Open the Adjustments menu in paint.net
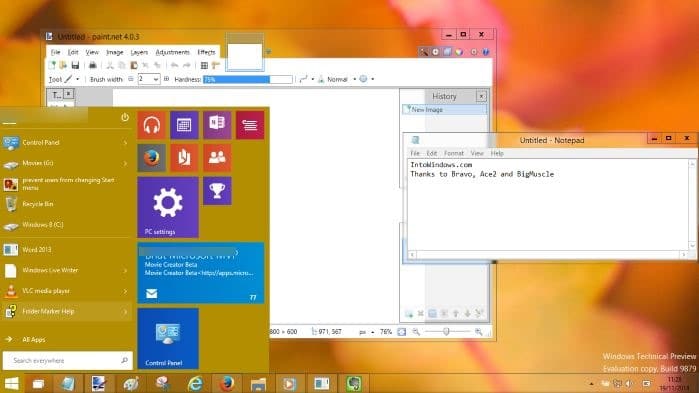The width and height of the screenshot is (699, 393). tap(173, 52)
